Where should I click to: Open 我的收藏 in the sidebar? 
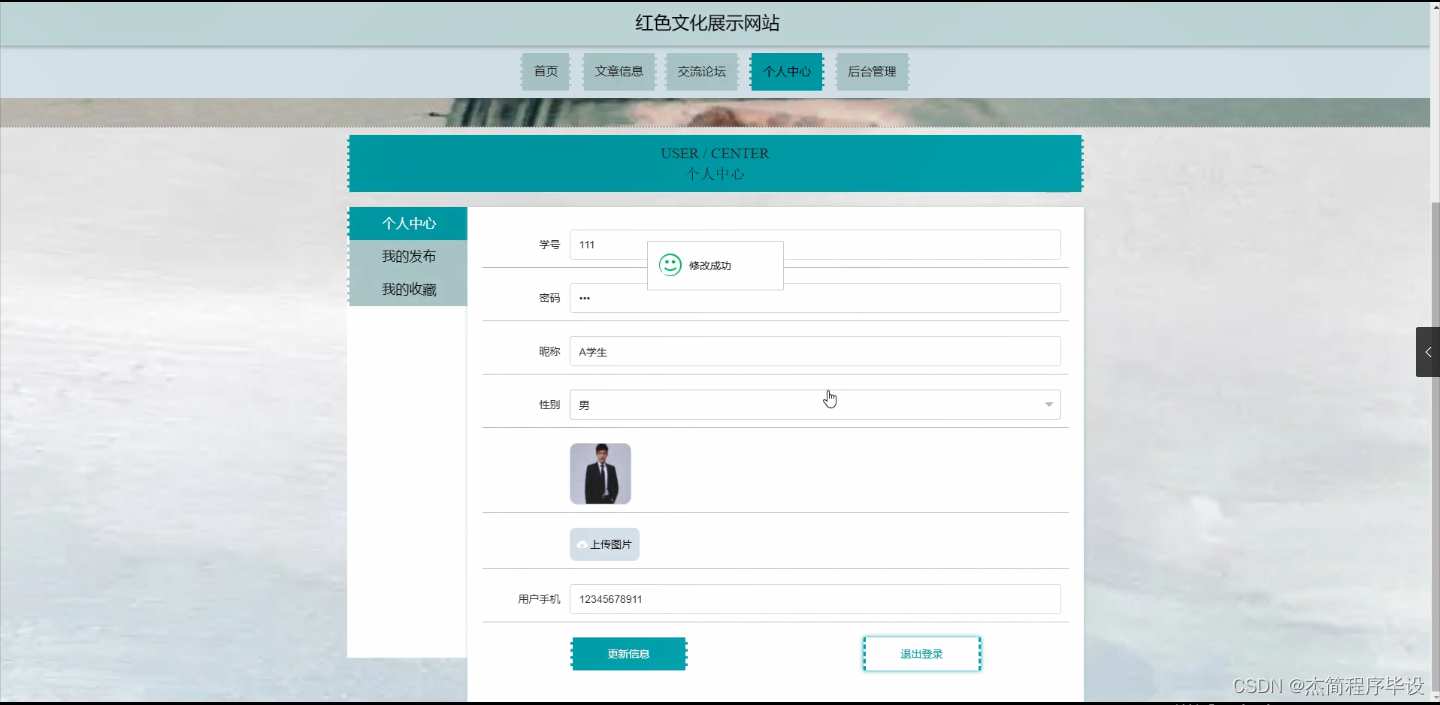[x=407, y=289]
